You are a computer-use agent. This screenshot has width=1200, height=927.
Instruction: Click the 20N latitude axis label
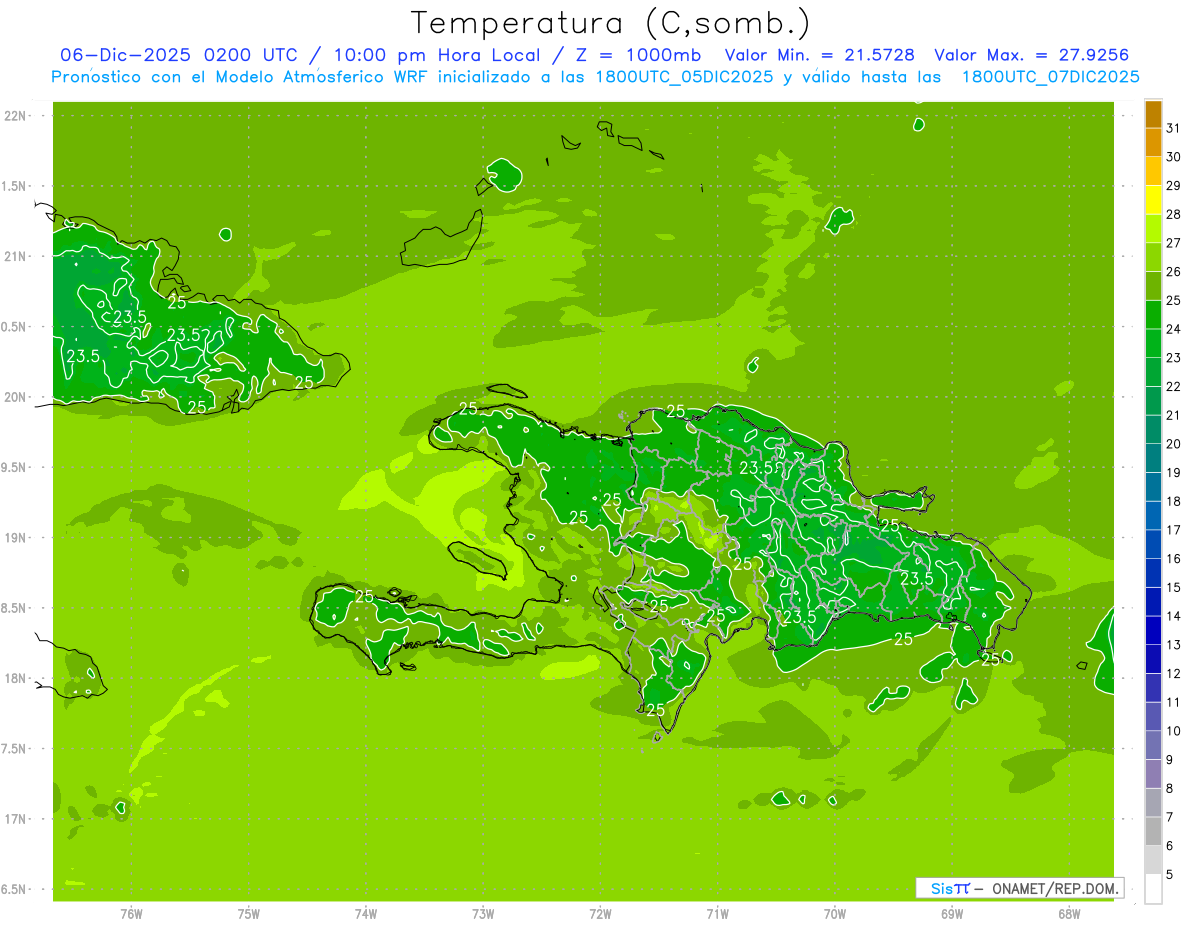point(16,397)
